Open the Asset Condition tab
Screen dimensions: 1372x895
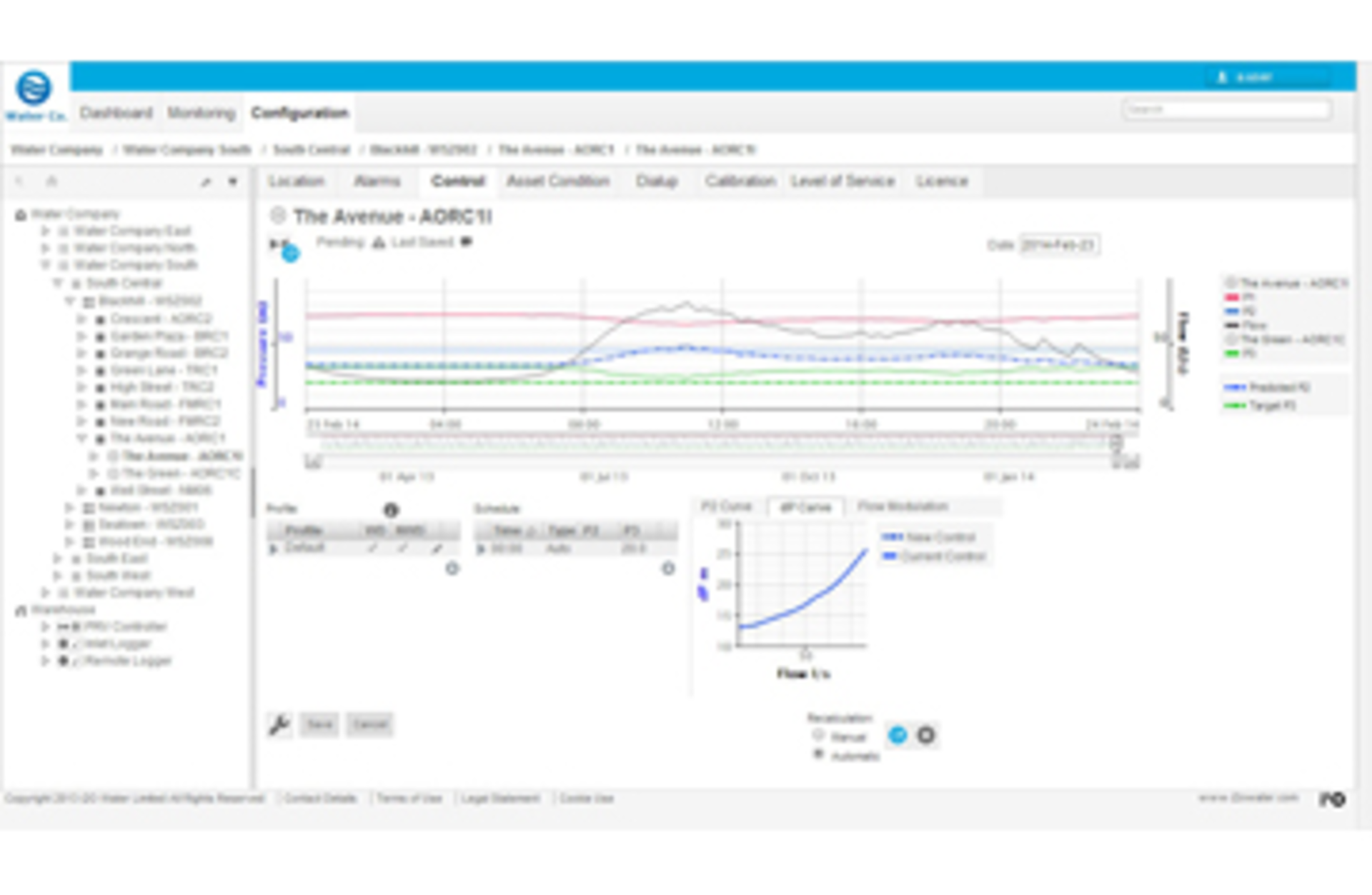click(x=558, y=181)
